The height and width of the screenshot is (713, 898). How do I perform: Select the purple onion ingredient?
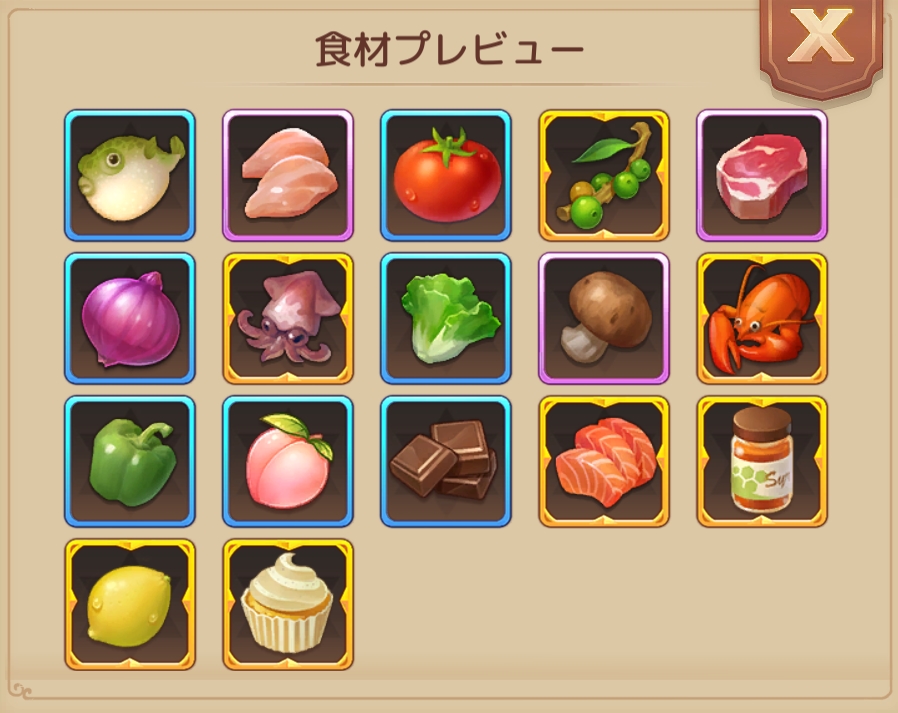pyautogui.click(x=130, y=318)
